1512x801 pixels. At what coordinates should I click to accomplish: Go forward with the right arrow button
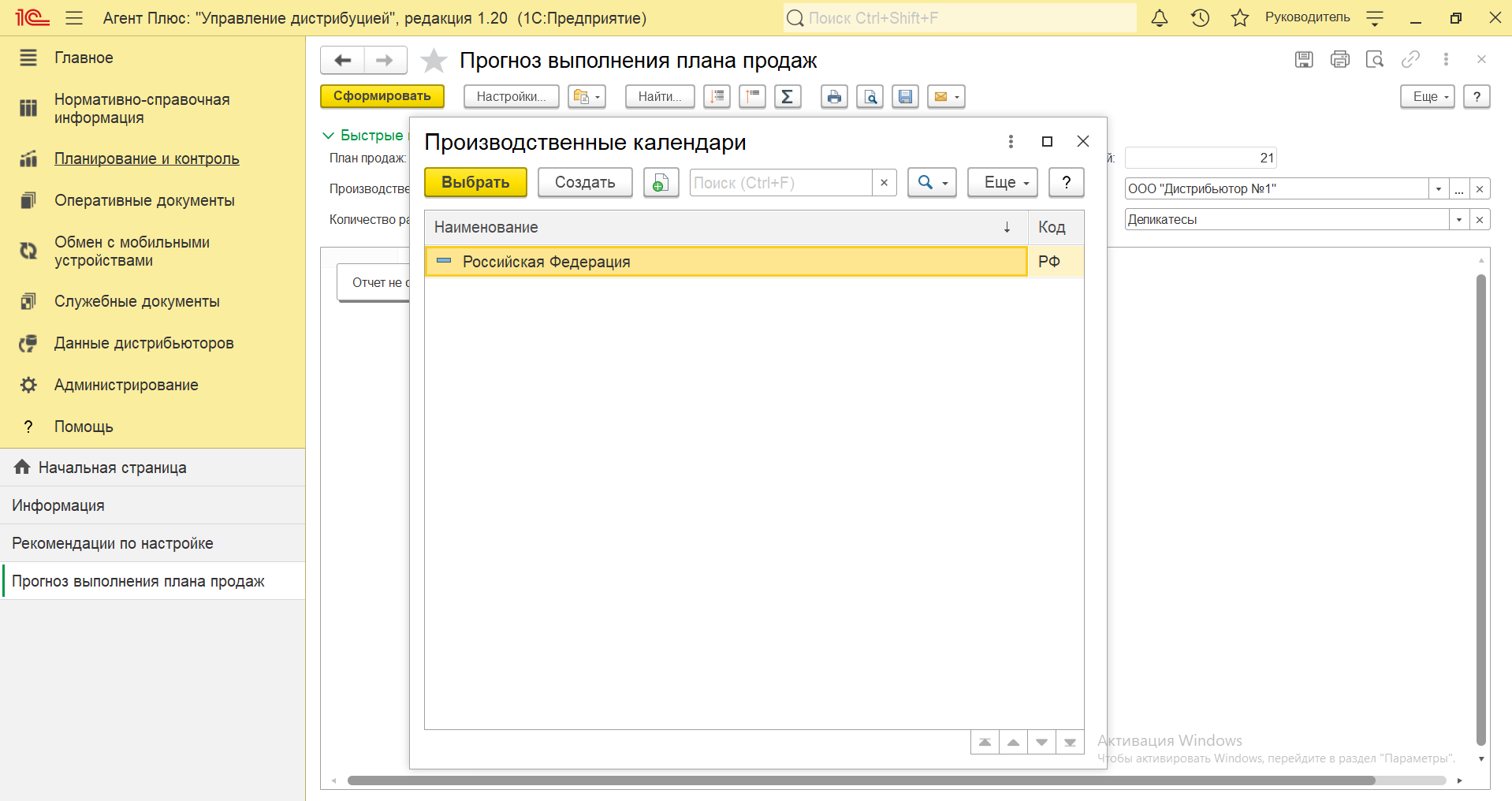click(385, 61)
